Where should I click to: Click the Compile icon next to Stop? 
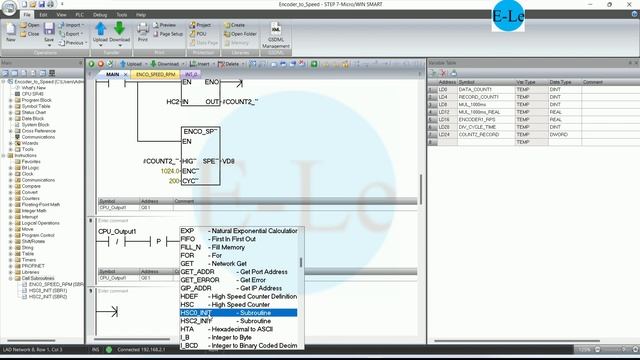(109, 64)
